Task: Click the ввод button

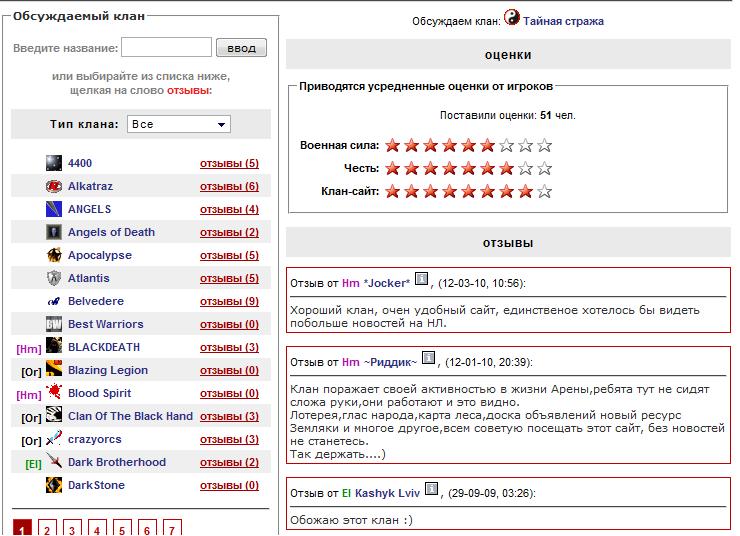Action: (241, 48)
